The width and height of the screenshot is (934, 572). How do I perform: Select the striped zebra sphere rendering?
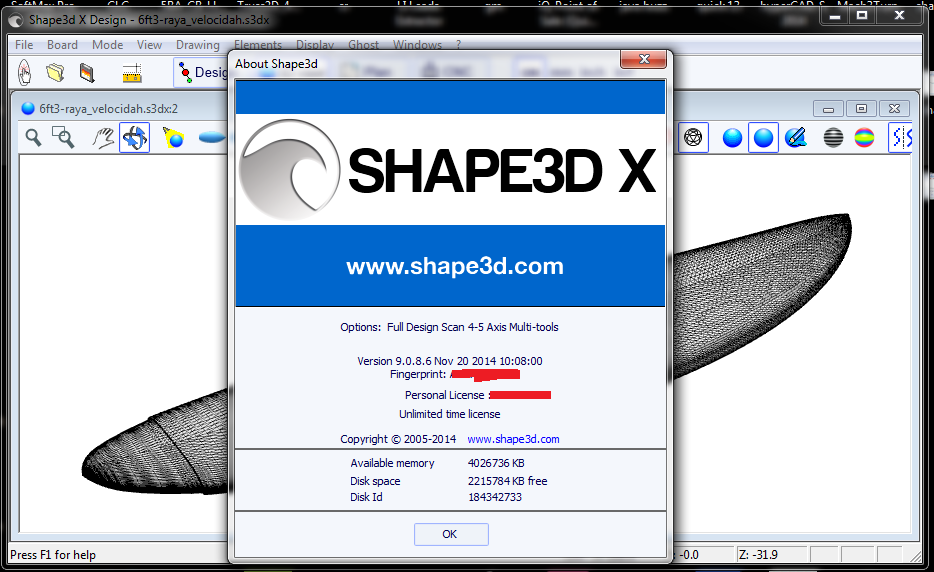tap(833, 138)
